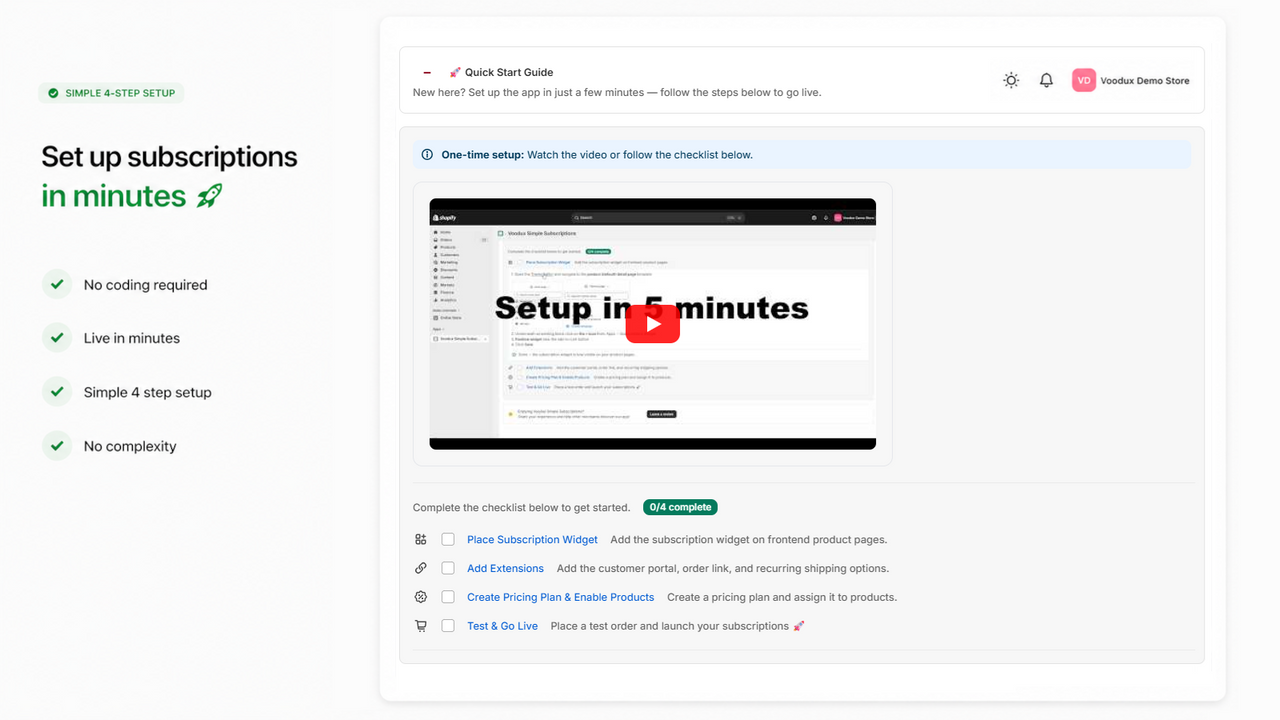Click the checkmark beside Simple 4 step setup

pyautogui.click(x=57, y=392)
